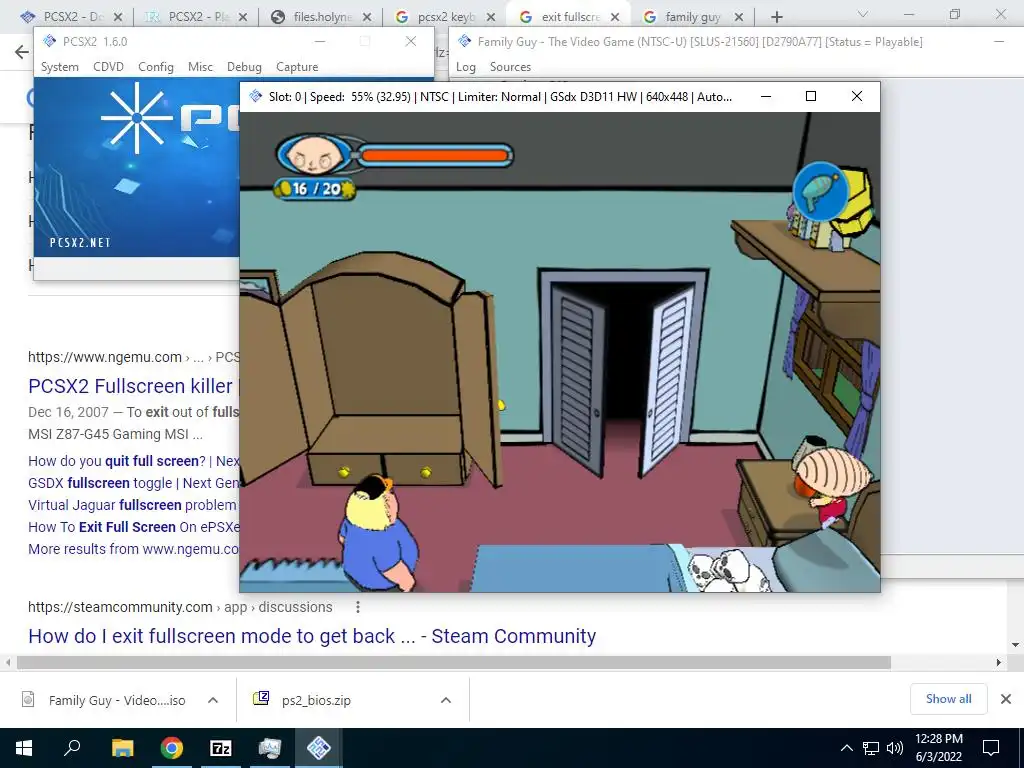This screenshot has width=1024, height=768.
Task: Close the Chrome downloads bar
Action: click(x=1006, y=699)
